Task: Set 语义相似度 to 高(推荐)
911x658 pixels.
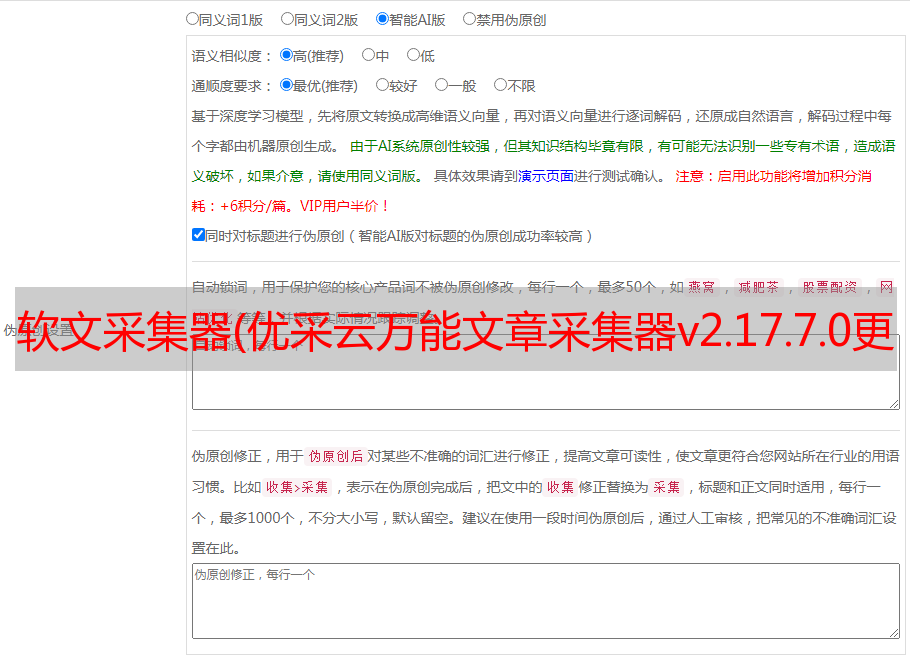Action: point(286,55)
